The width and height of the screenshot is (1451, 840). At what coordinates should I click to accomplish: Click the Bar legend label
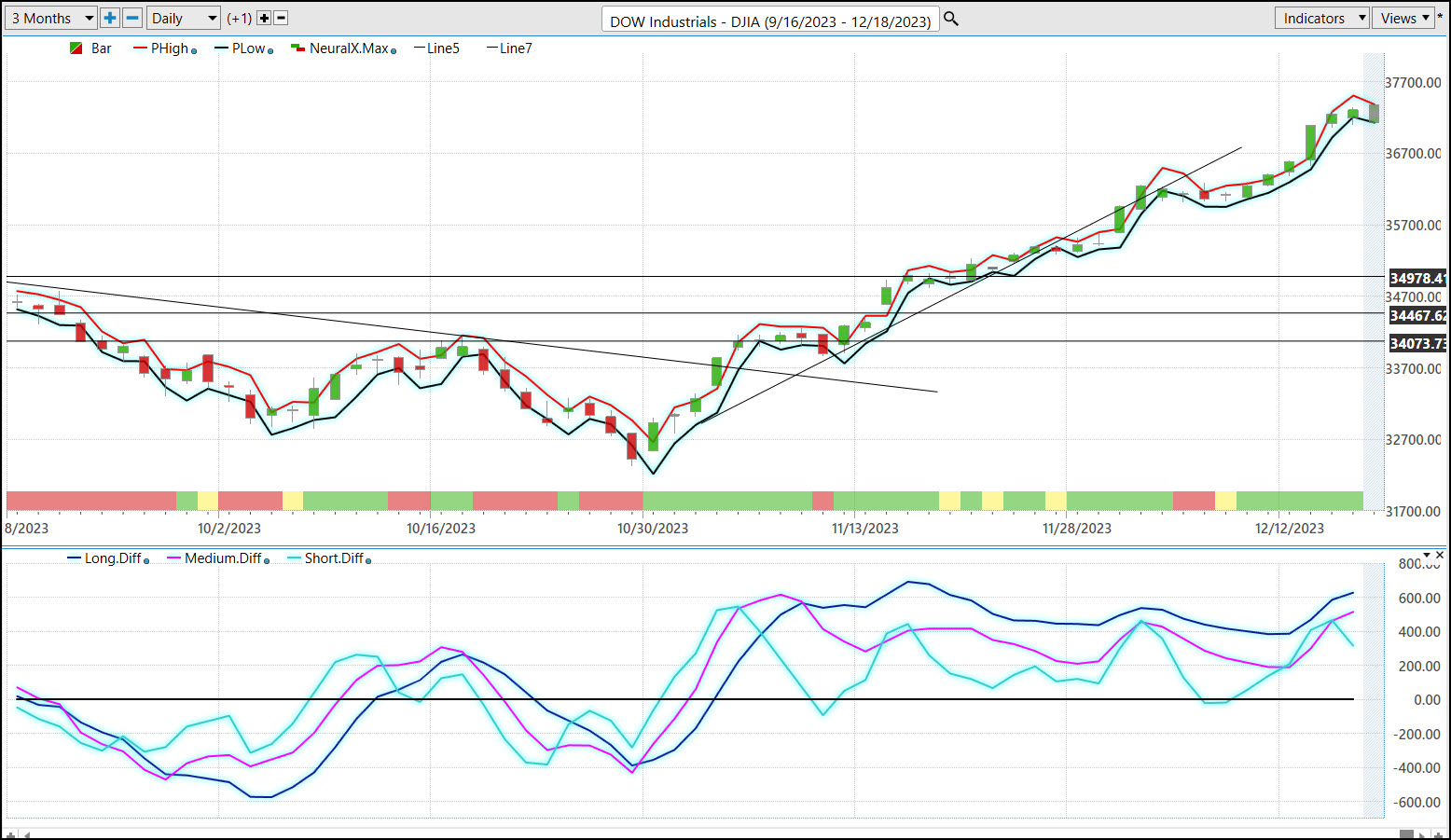(102, 48)
